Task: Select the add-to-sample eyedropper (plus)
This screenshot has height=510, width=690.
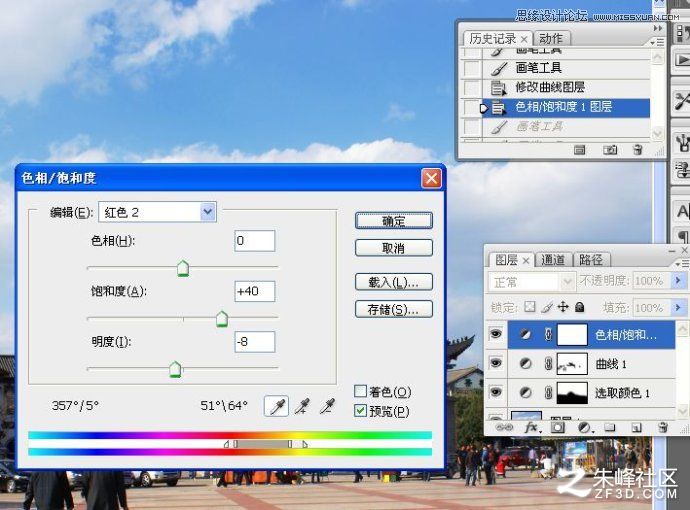Action: 302,406
